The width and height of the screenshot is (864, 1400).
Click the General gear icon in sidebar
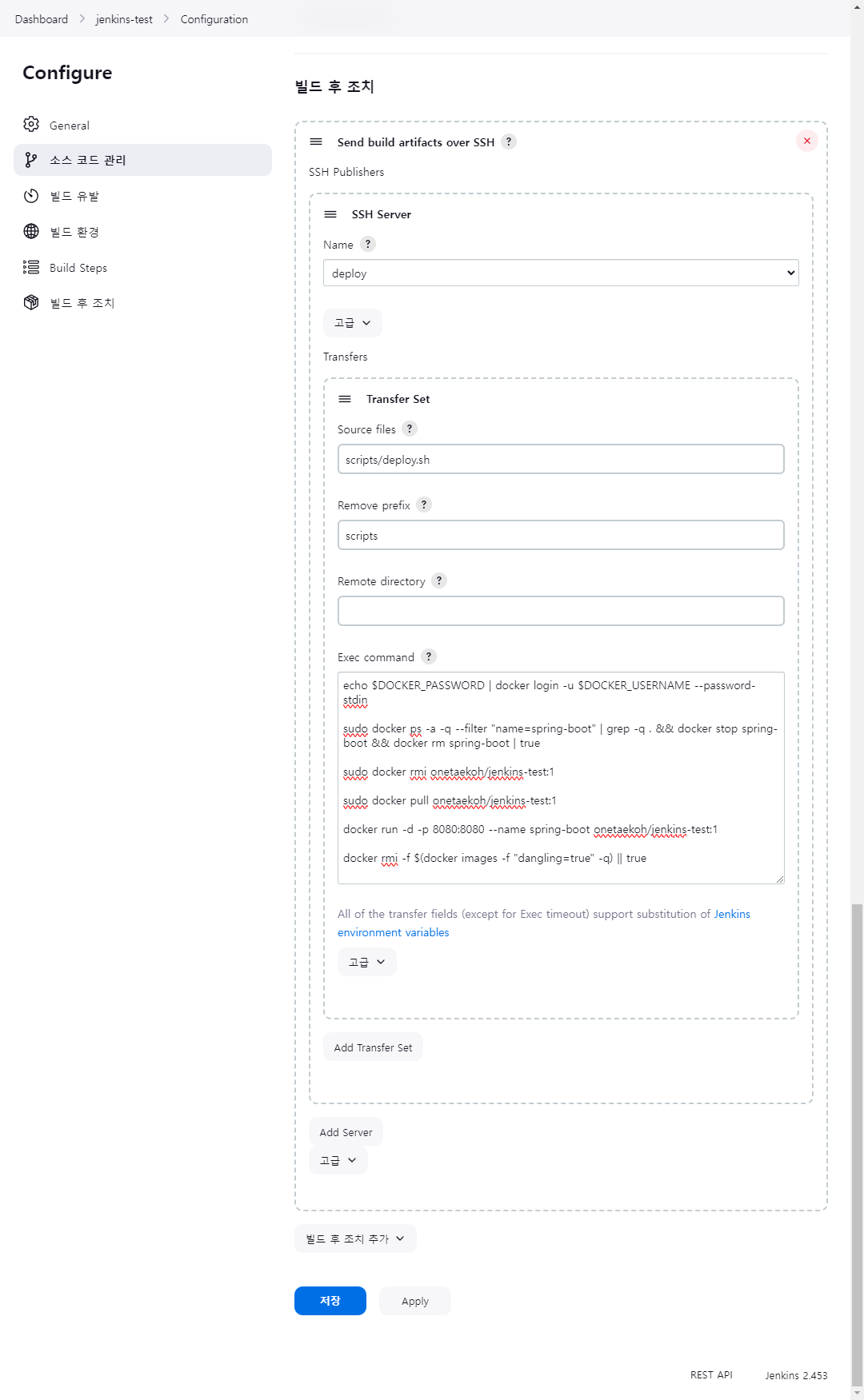pyautogui.click(x=31, y=125)
